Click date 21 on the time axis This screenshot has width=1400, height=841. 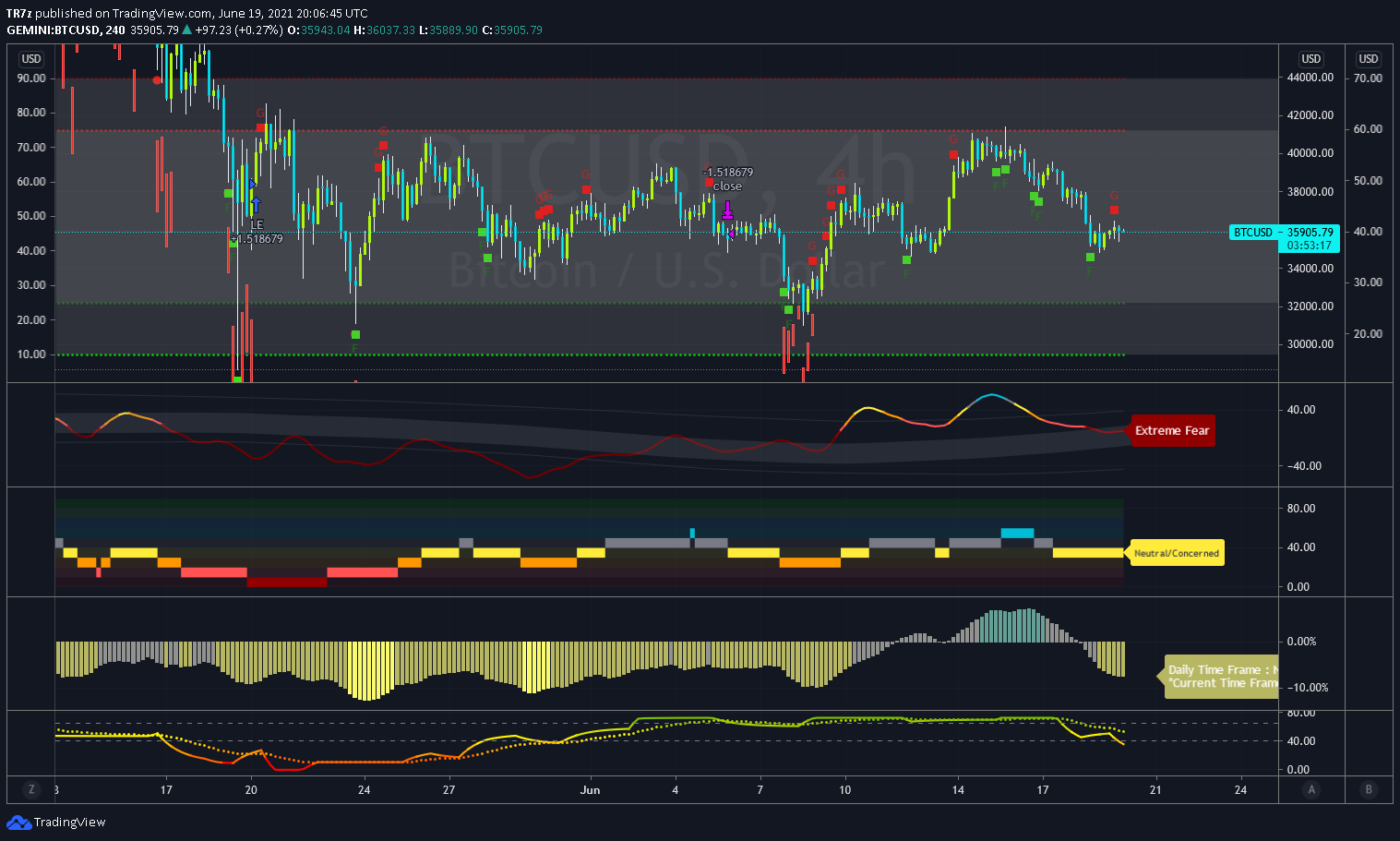(x=1155, y=789)
